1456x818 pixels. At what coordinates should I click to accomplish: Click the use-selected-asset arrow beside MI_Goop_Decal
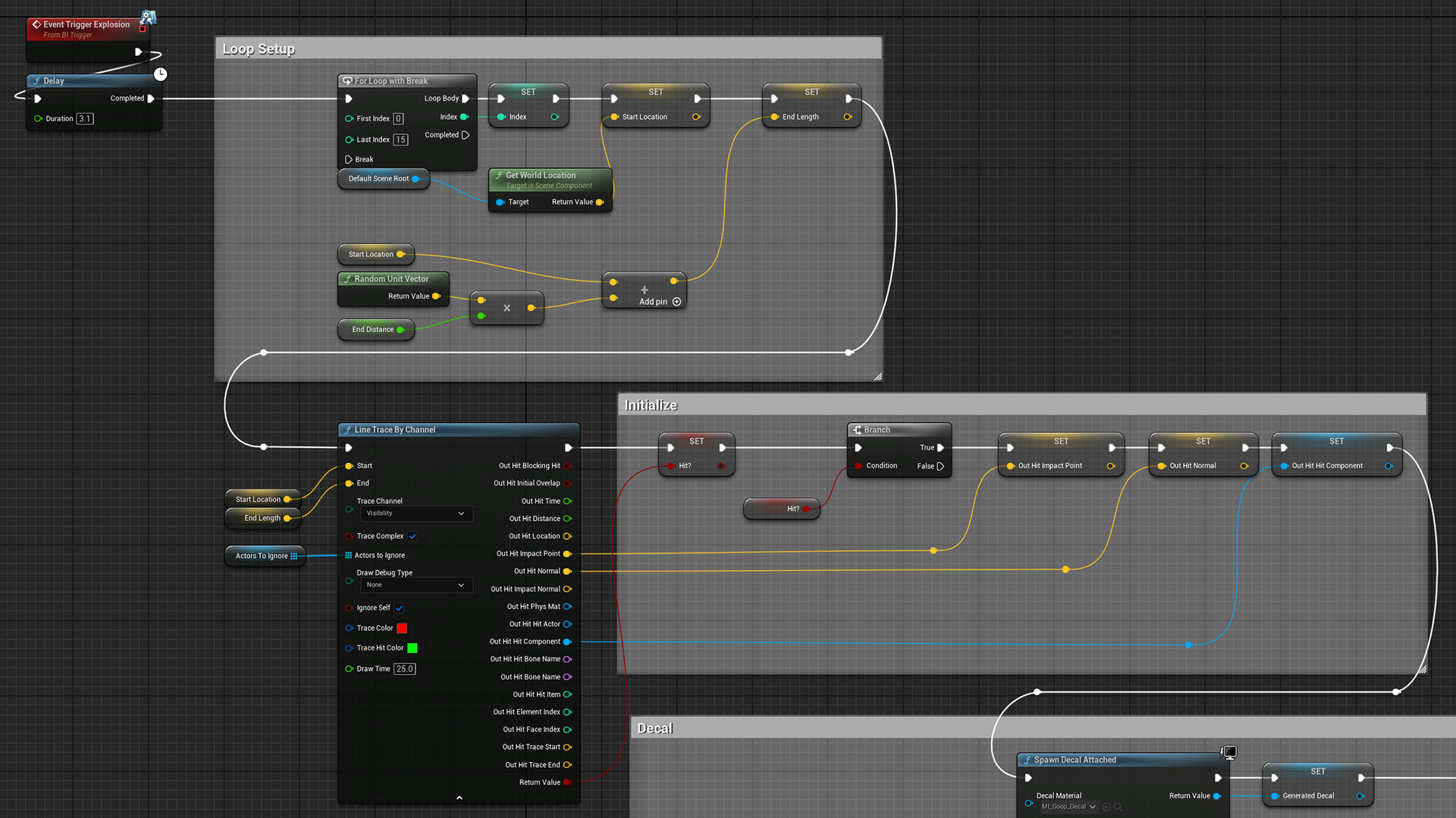tap(1106, 807)
